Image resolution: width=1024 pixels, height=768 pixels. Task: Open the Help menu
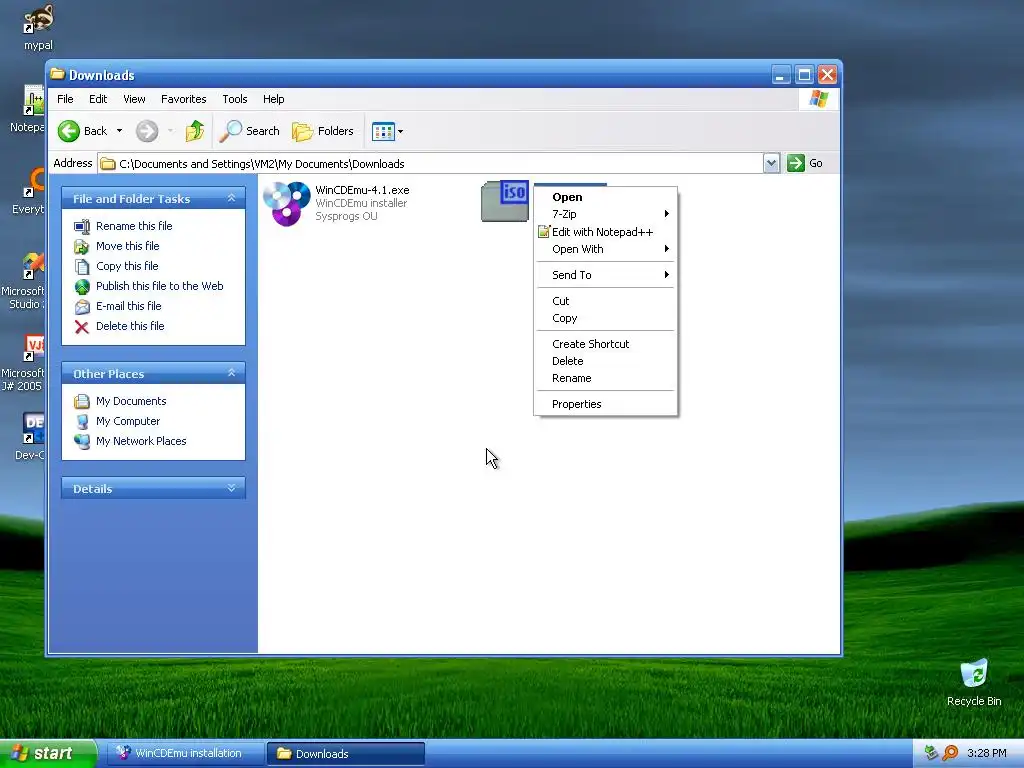coord(274,99)
